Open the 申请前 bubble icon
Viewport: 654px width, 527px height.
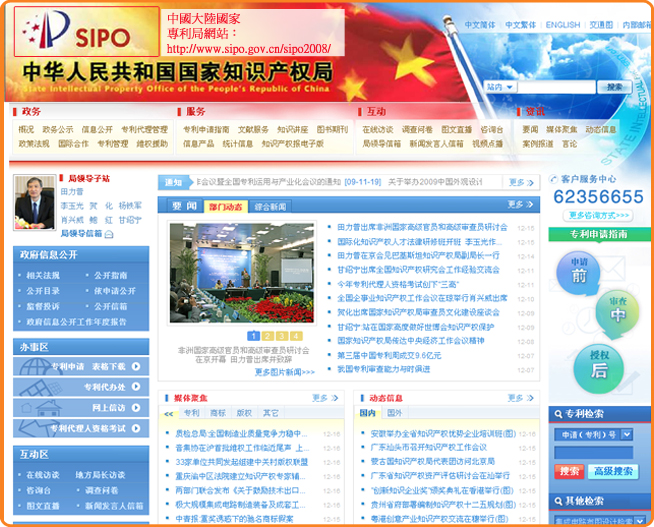[x=579, y=272]
